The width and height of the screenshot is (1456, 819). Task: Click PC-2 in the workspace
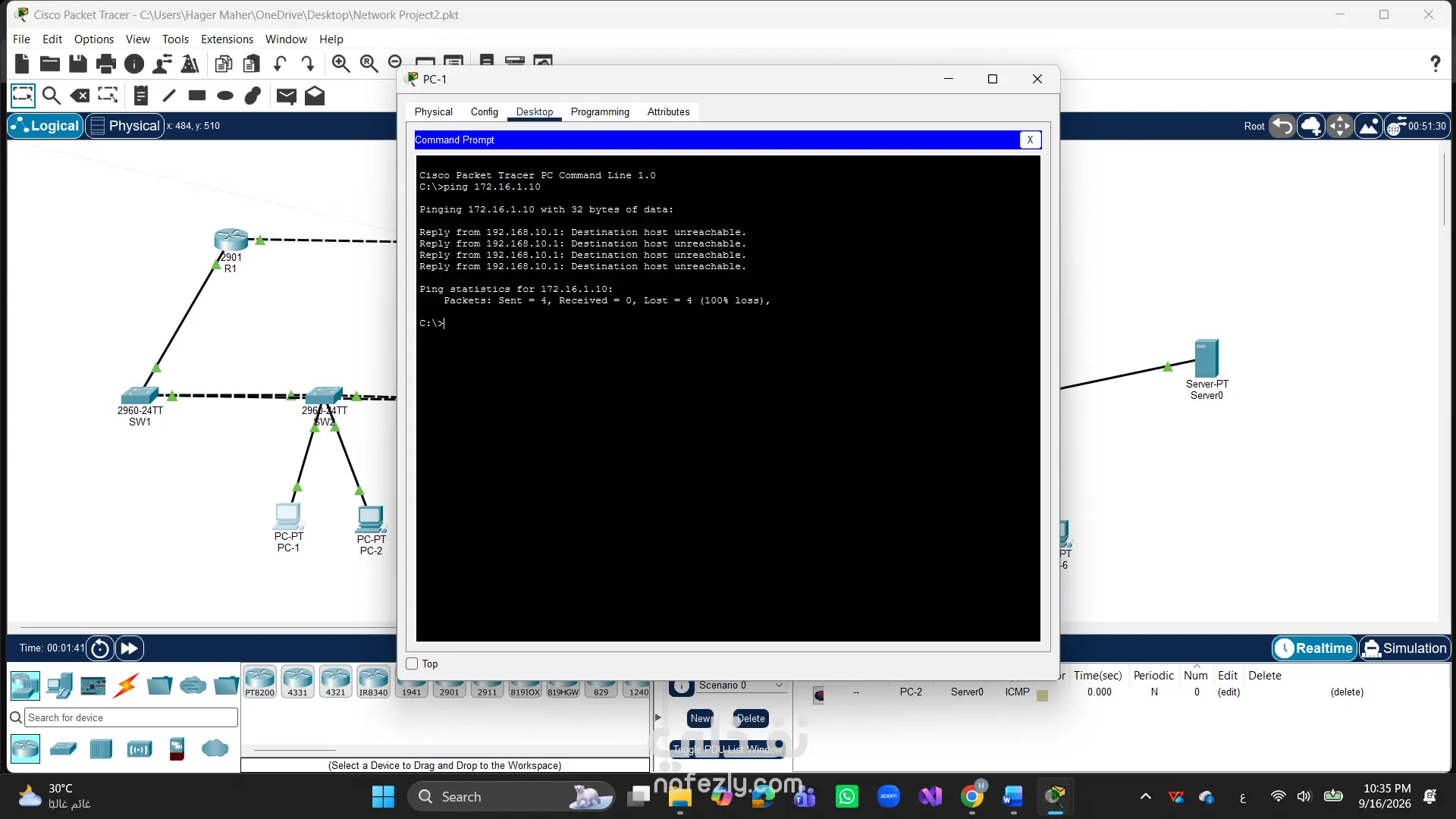pos(371,520)
